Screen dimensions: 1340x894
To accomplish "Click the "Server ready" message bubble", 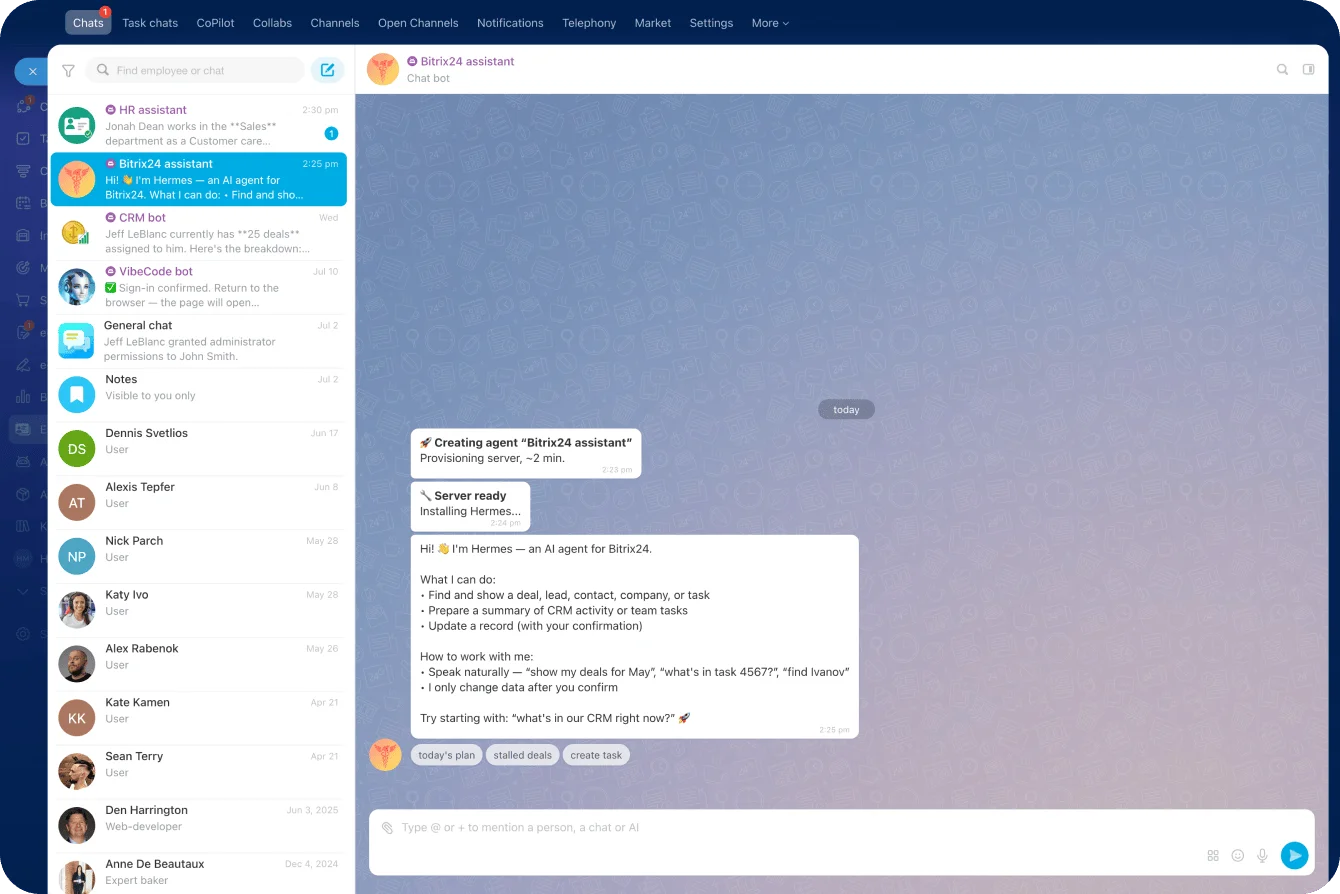I will [x=470, y=507].
